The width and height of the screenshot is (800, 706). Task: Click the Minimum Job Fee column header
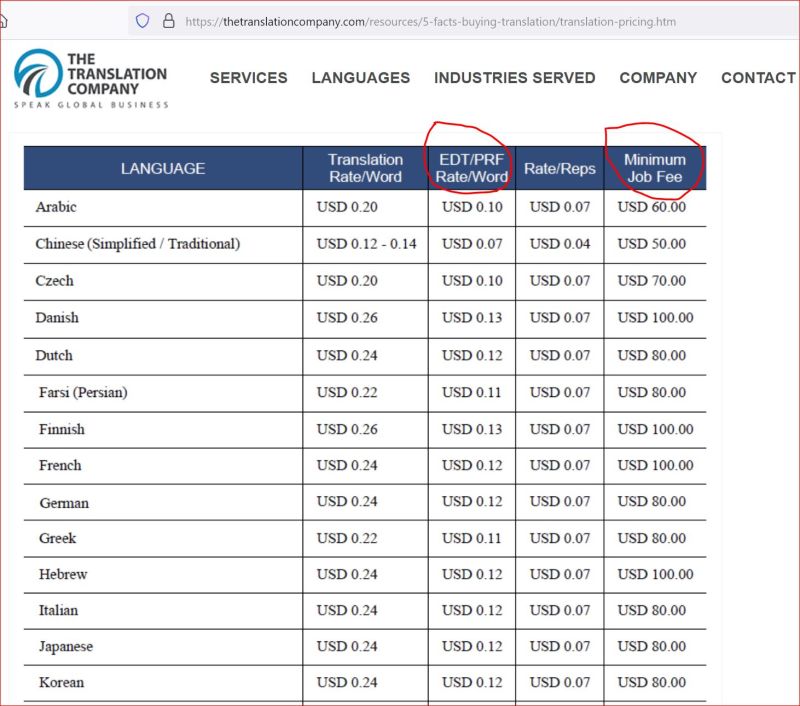655,168
